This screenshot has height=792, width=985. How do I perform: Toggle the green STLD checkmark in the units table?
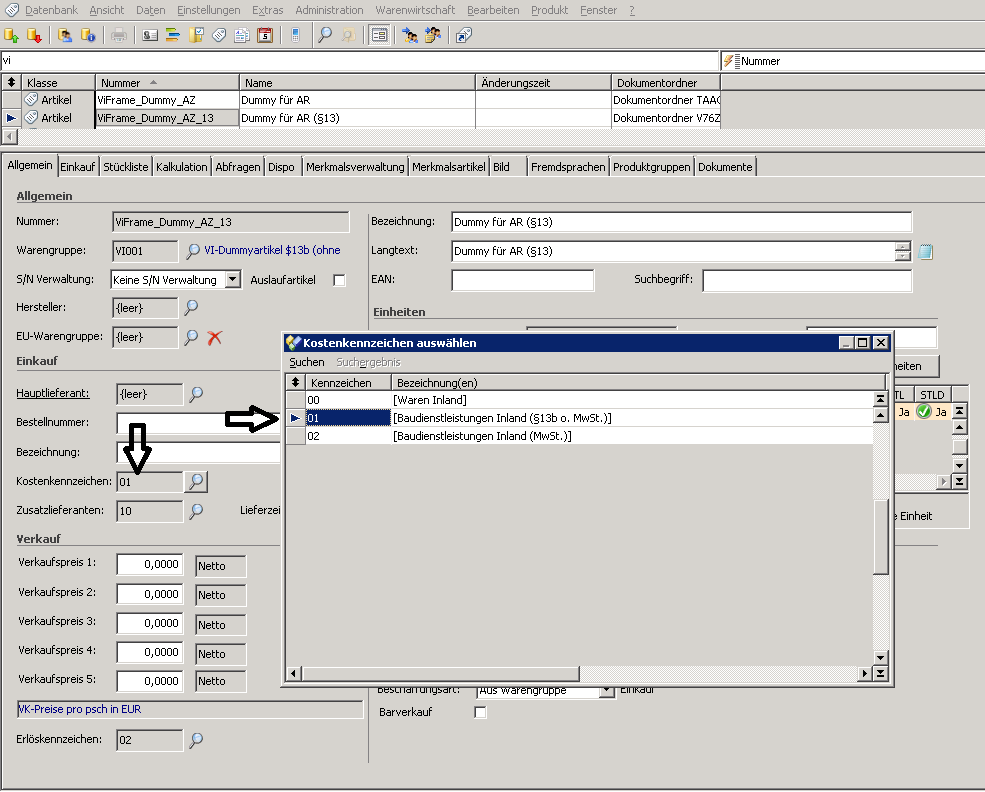pyautogui.click(x=923, y=411)
